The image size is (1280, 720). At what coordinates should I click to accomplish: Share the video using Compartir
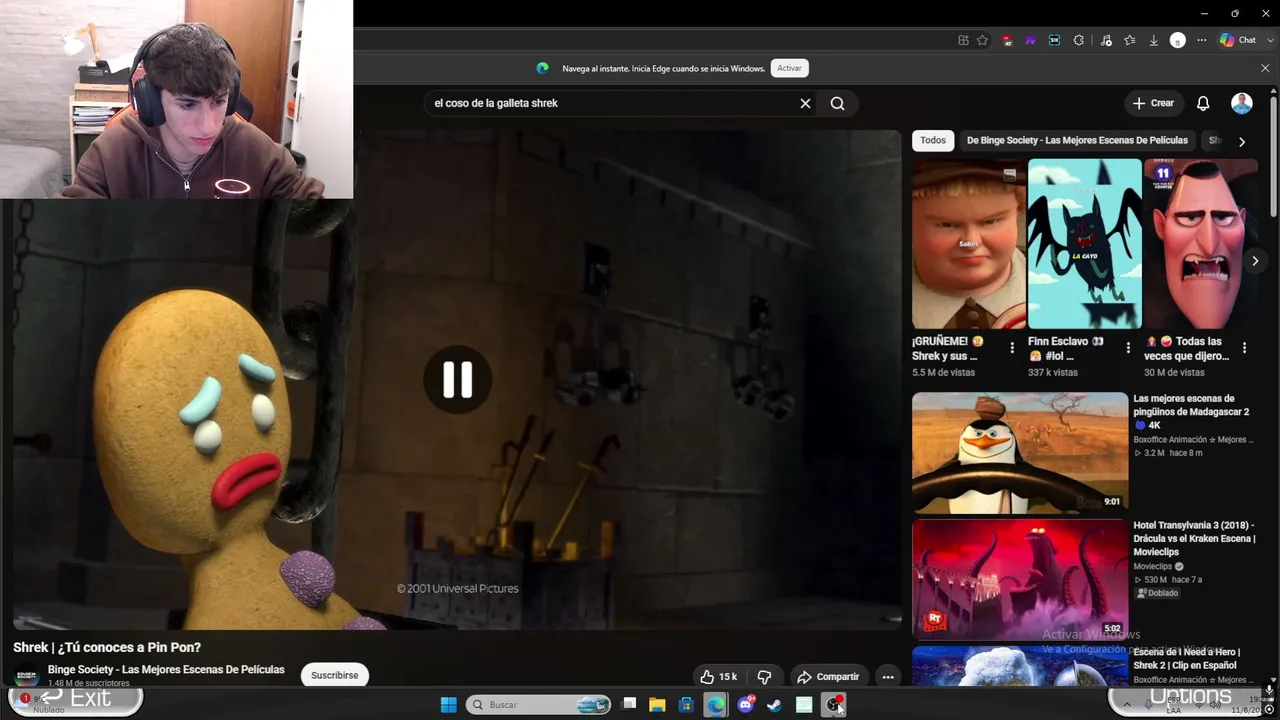pos(828,677)
